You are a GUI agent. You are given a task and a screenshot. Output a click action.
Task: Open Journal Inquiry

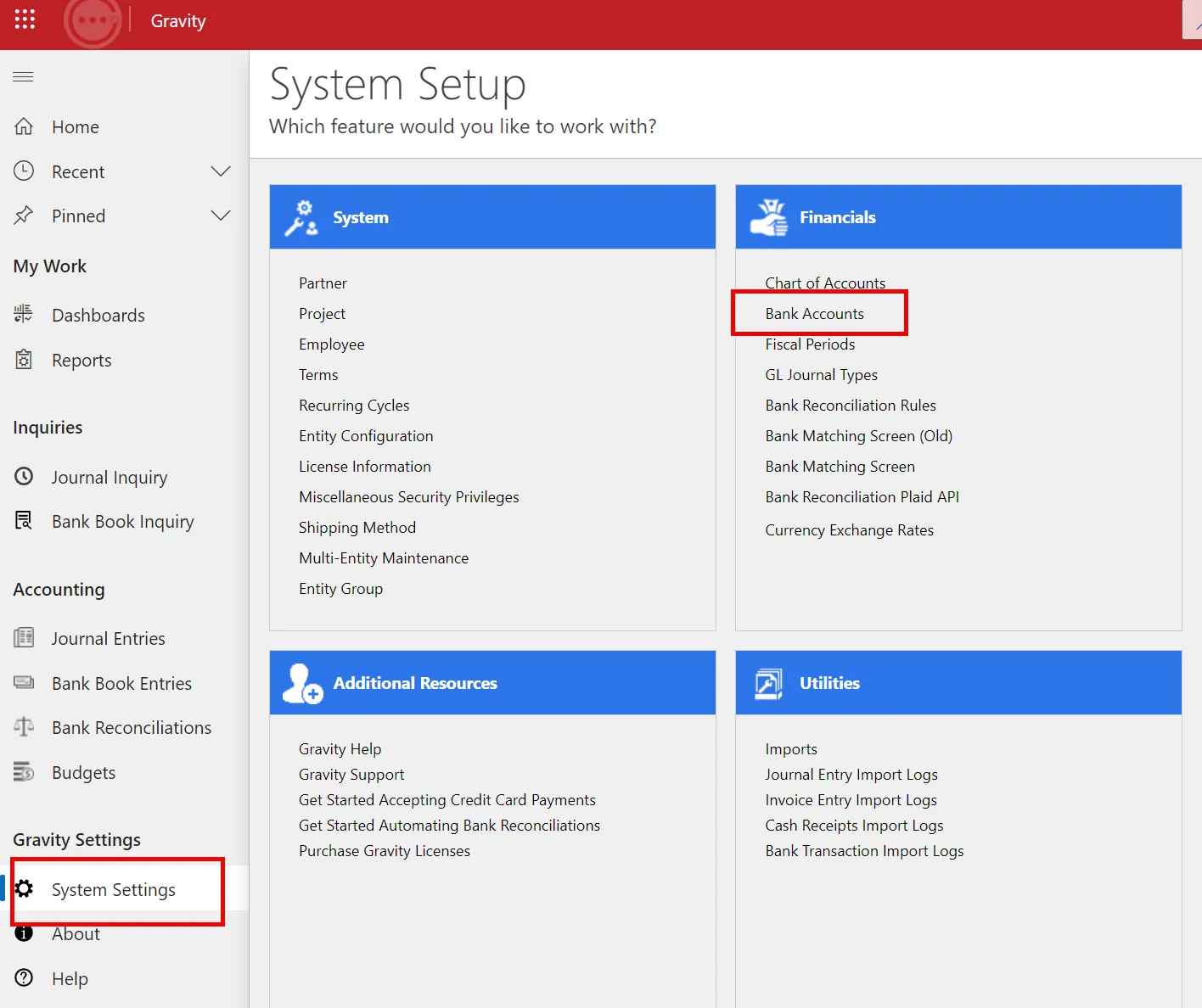coord(110,478)
